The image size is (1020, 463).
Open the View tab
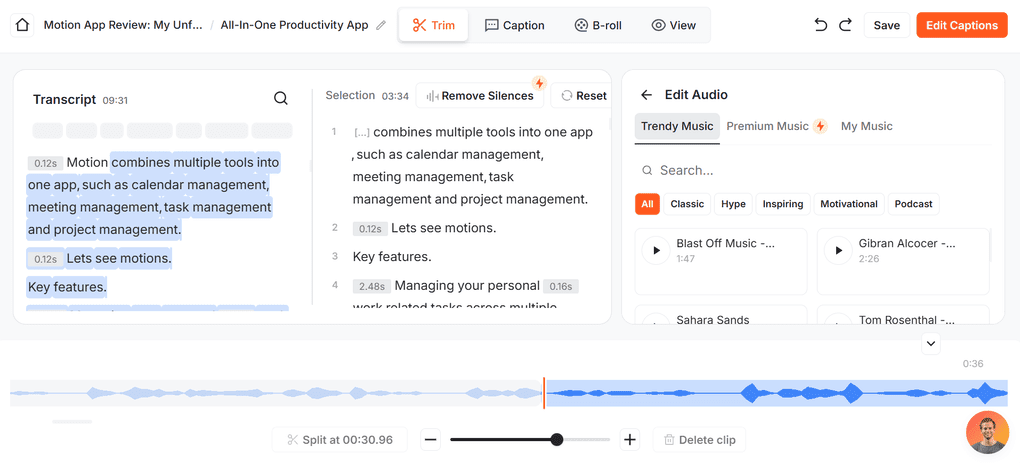coord(674,25)
